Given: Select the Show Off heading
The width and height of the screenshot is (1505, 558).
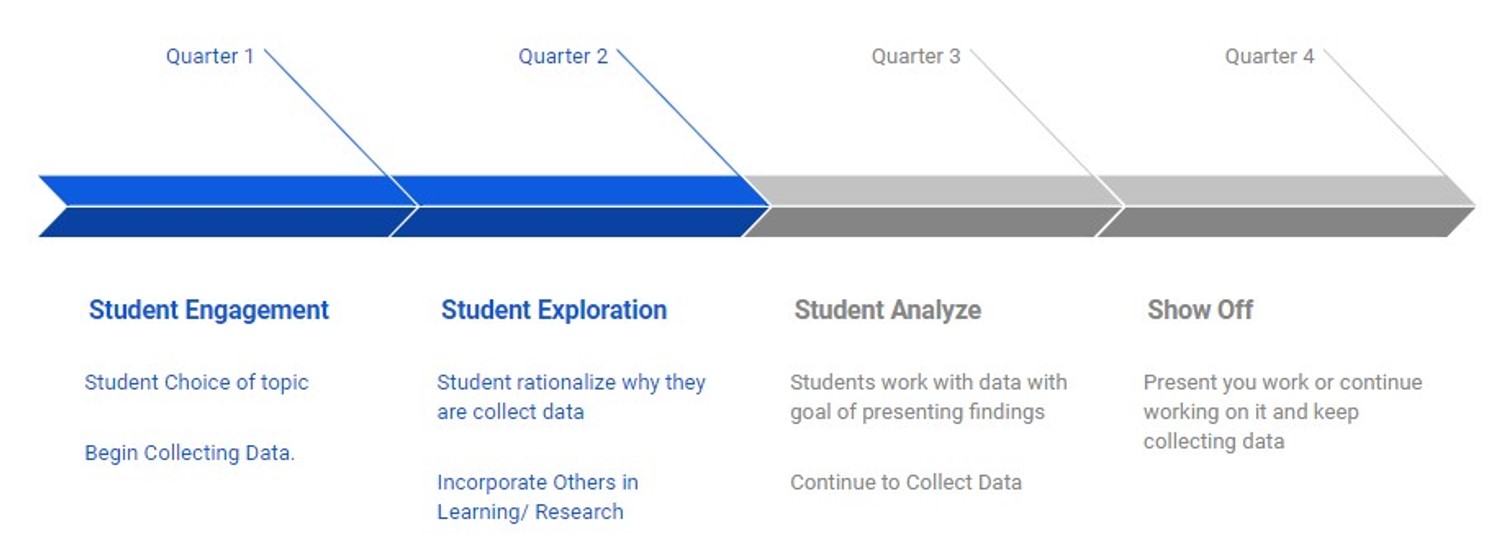Looking at the screenshot, I should click(1200, 310).
